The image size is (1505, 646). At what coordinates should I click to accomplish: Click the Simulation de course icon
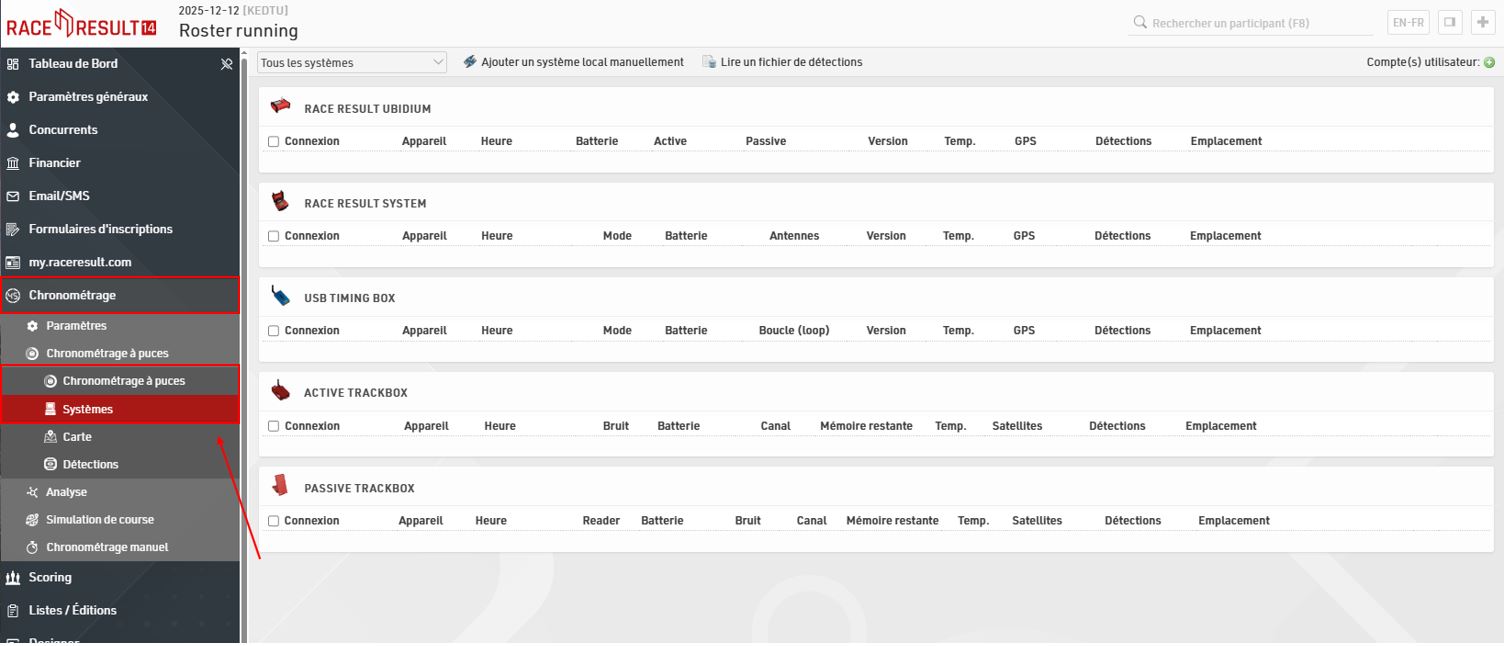click(33, 520)
